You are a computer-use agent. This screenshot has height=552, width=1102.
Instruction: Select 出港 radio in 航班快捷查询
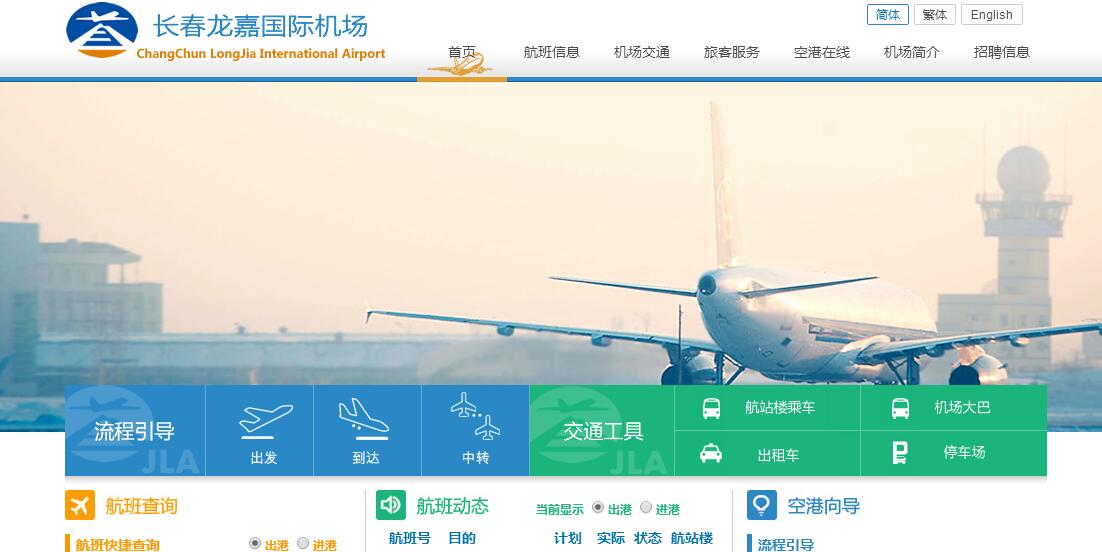255,544
